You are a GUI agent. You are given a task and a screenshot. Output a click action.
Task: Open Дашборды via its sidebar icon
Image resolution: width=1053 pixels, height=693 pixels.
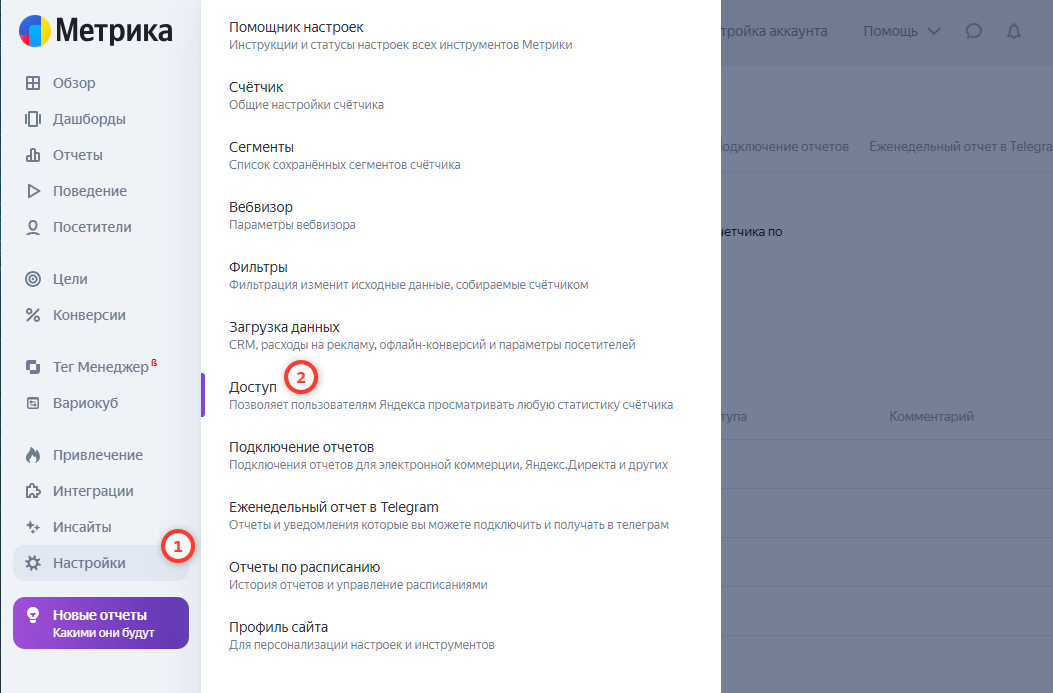point(33,119)
